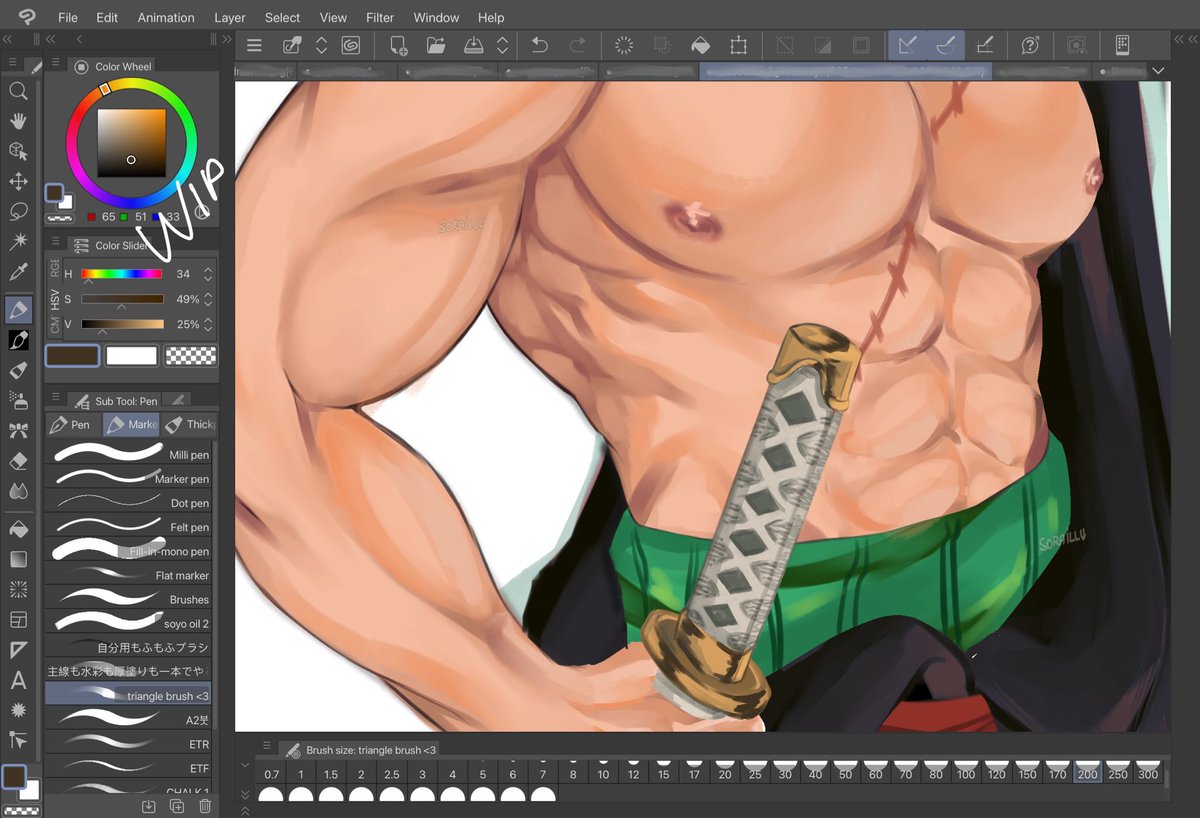Screen dimensions: 1200x818
Task: Select the Fill bucket tool in the toolbar
Action: pos(18,529)
